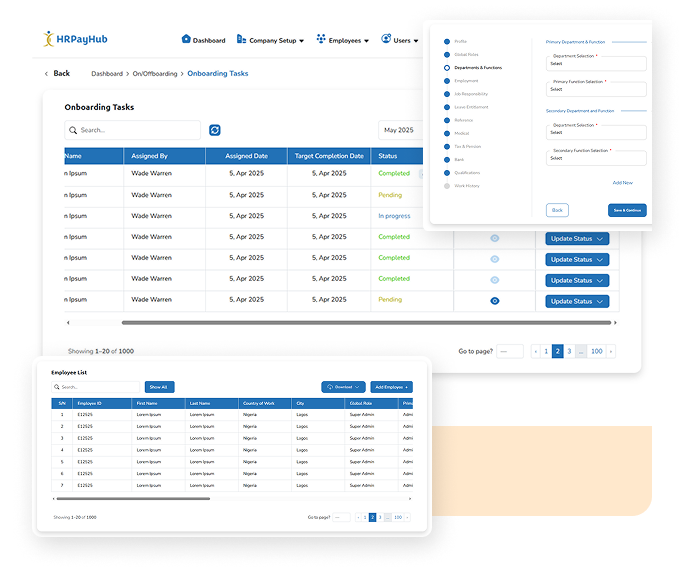Click the Company Setup building icon
The height and width of the screenshot is (587, 683).
pyautogui.click(x=241, y=40)
